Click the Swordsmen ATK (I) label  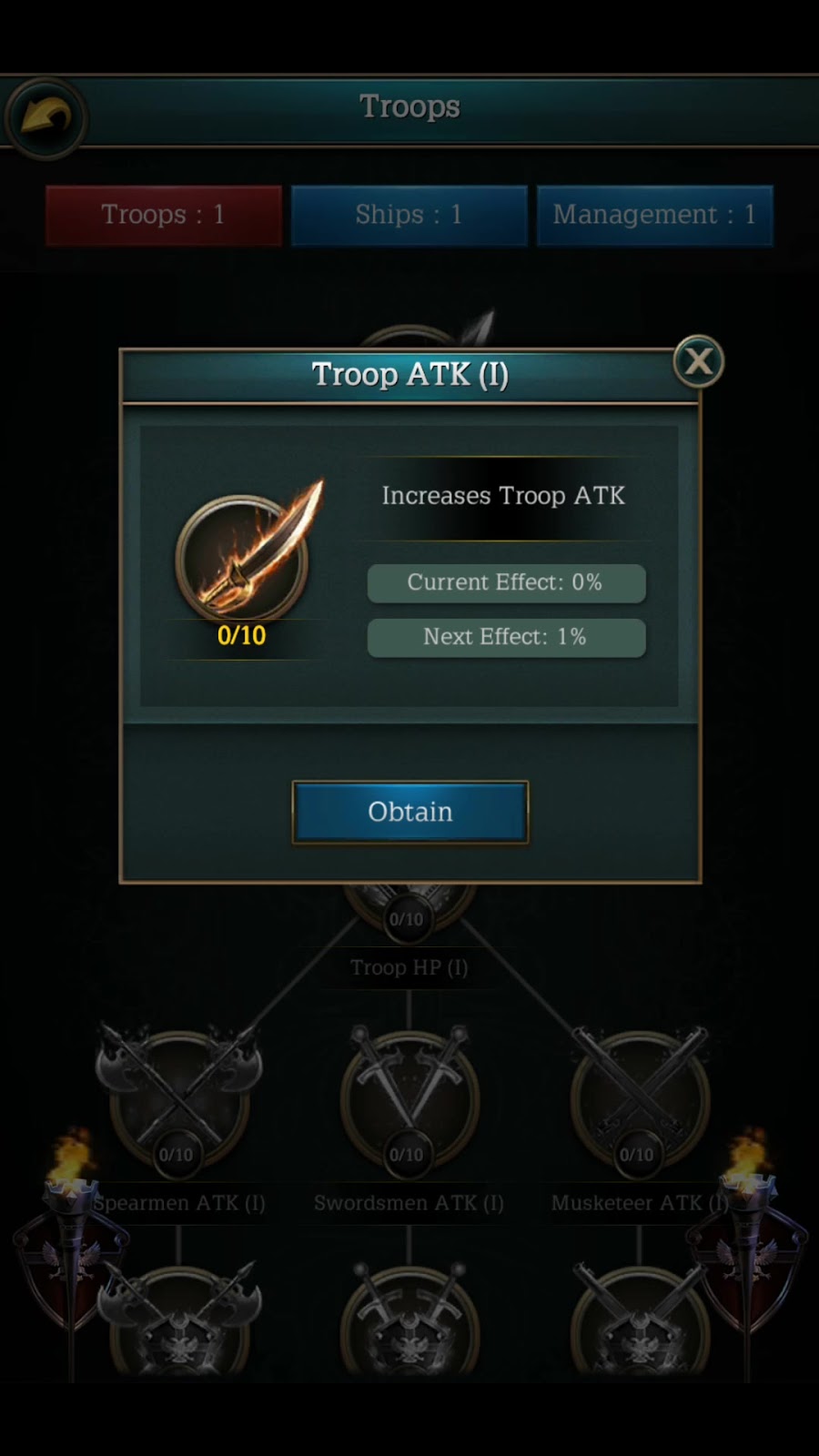point(409,1203)
